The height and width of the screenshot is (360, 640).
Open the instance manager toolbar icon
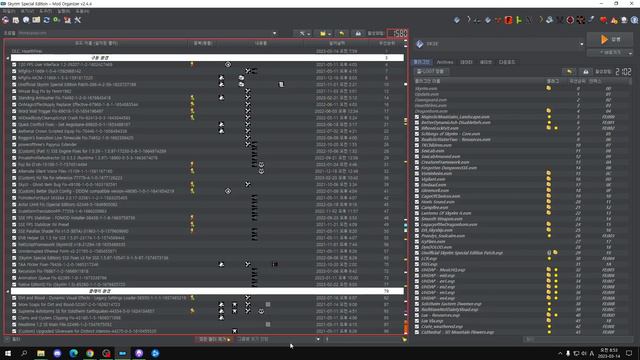pyautogui.click(x=6, y=20)
